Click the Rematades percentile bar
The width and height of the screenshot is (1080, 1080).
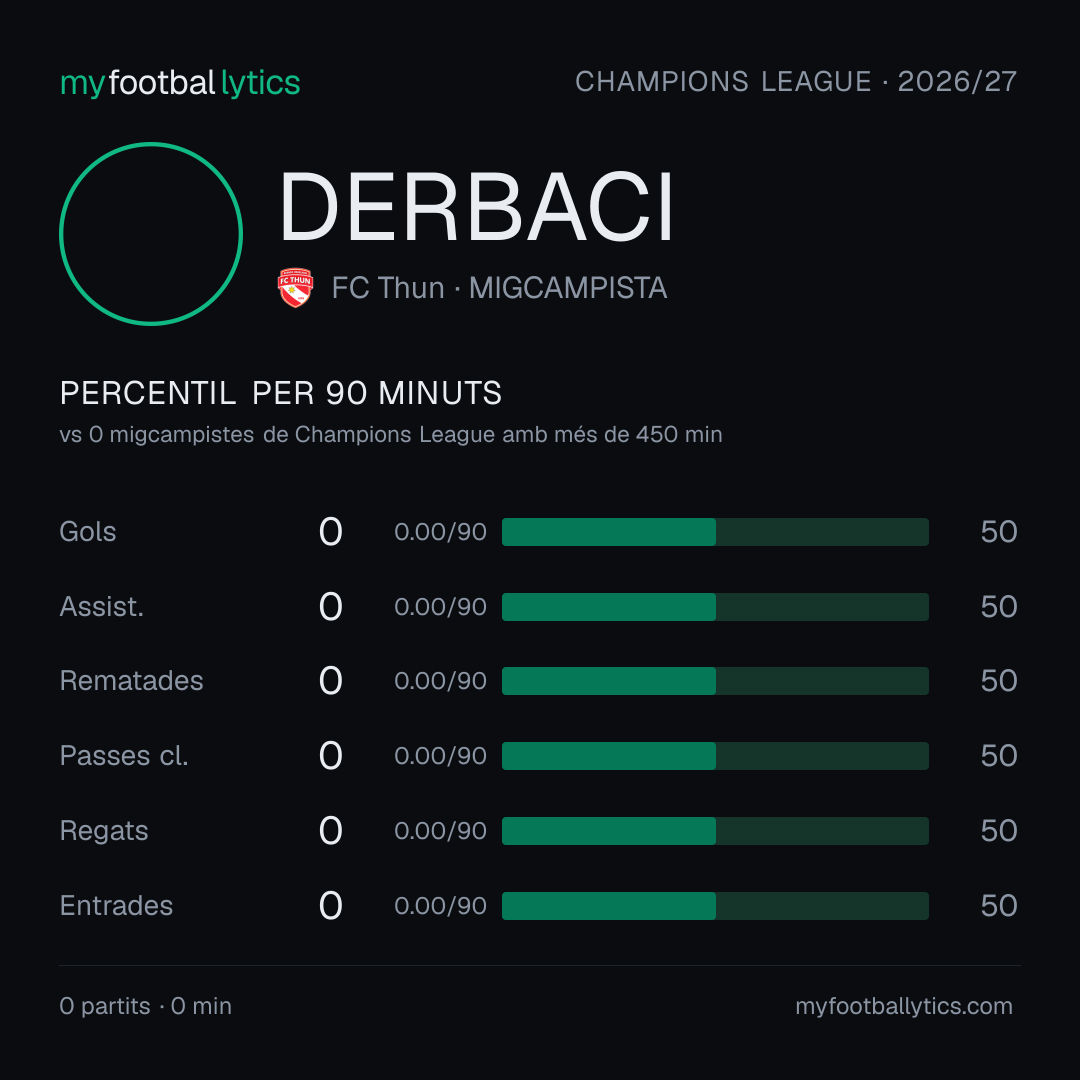click(715, 681)
